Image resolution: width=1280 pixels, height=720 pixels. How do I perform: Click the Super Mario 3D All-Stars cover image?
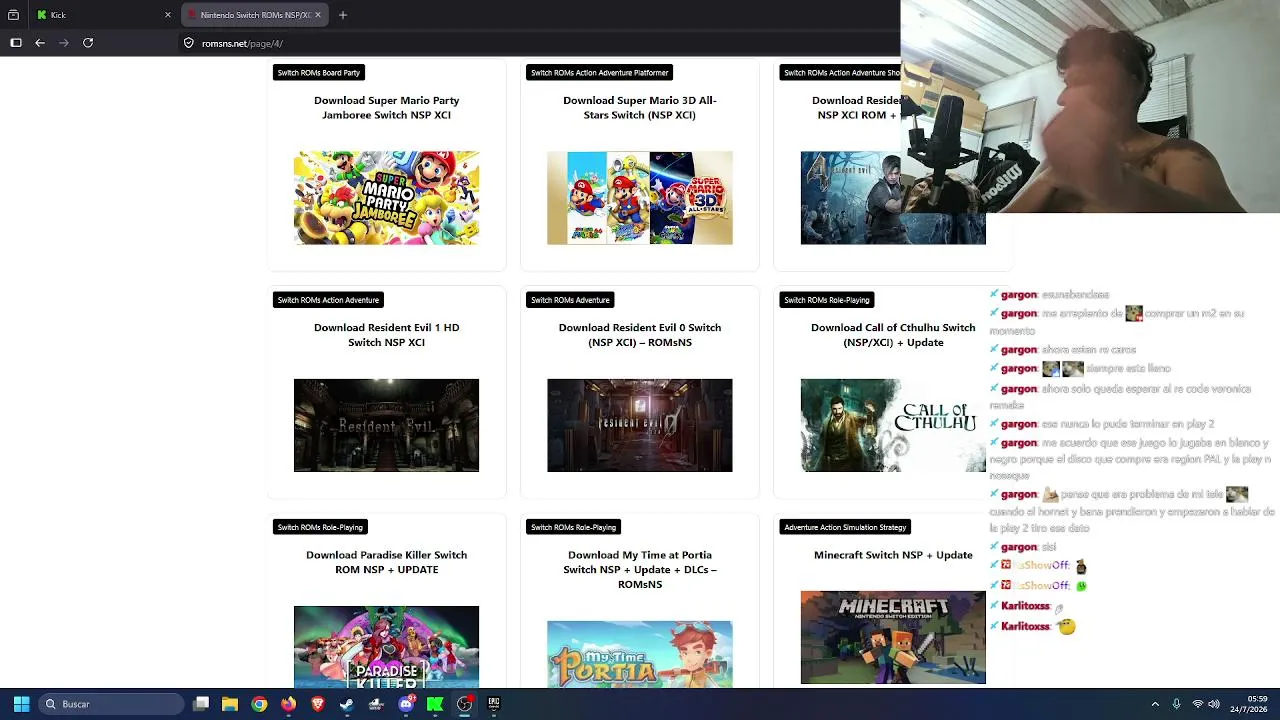640,198
